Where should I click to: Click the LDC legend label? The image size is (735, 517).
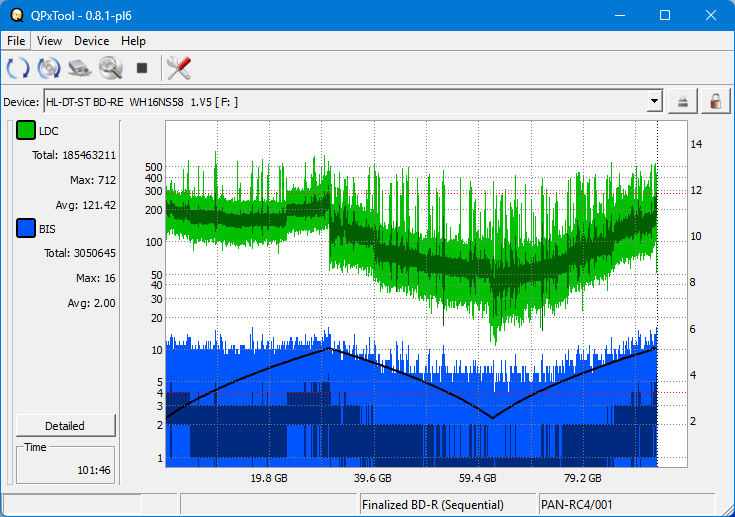49,131
